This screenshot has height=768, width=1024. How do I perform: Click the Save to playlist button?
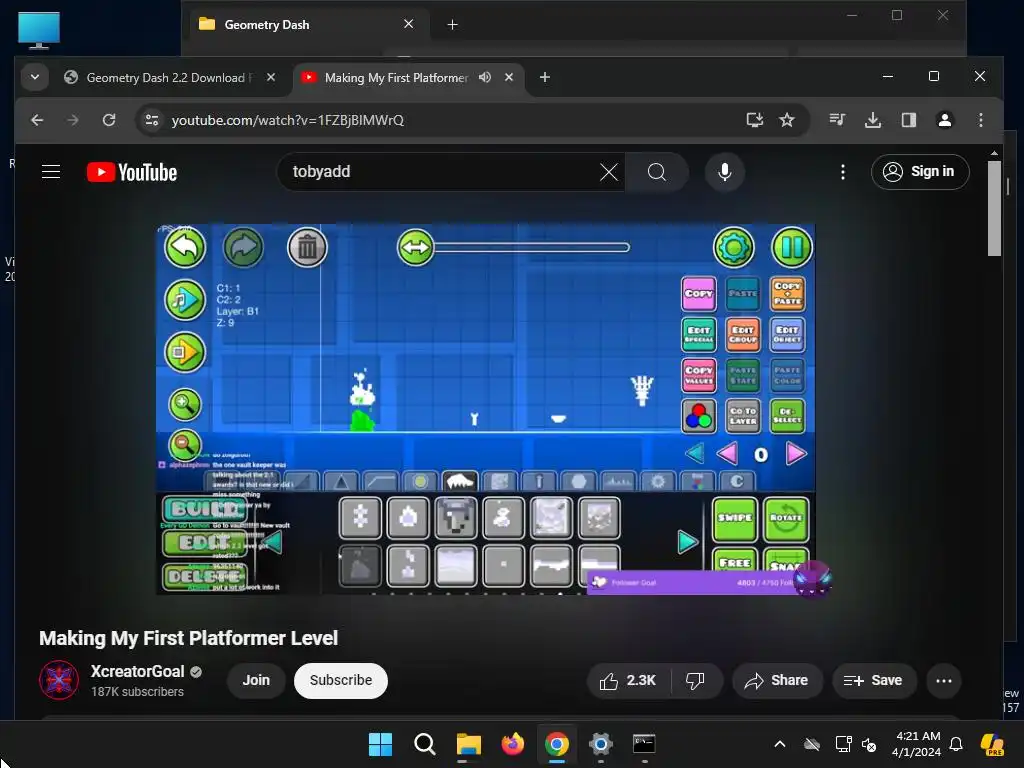coord(873,680)
